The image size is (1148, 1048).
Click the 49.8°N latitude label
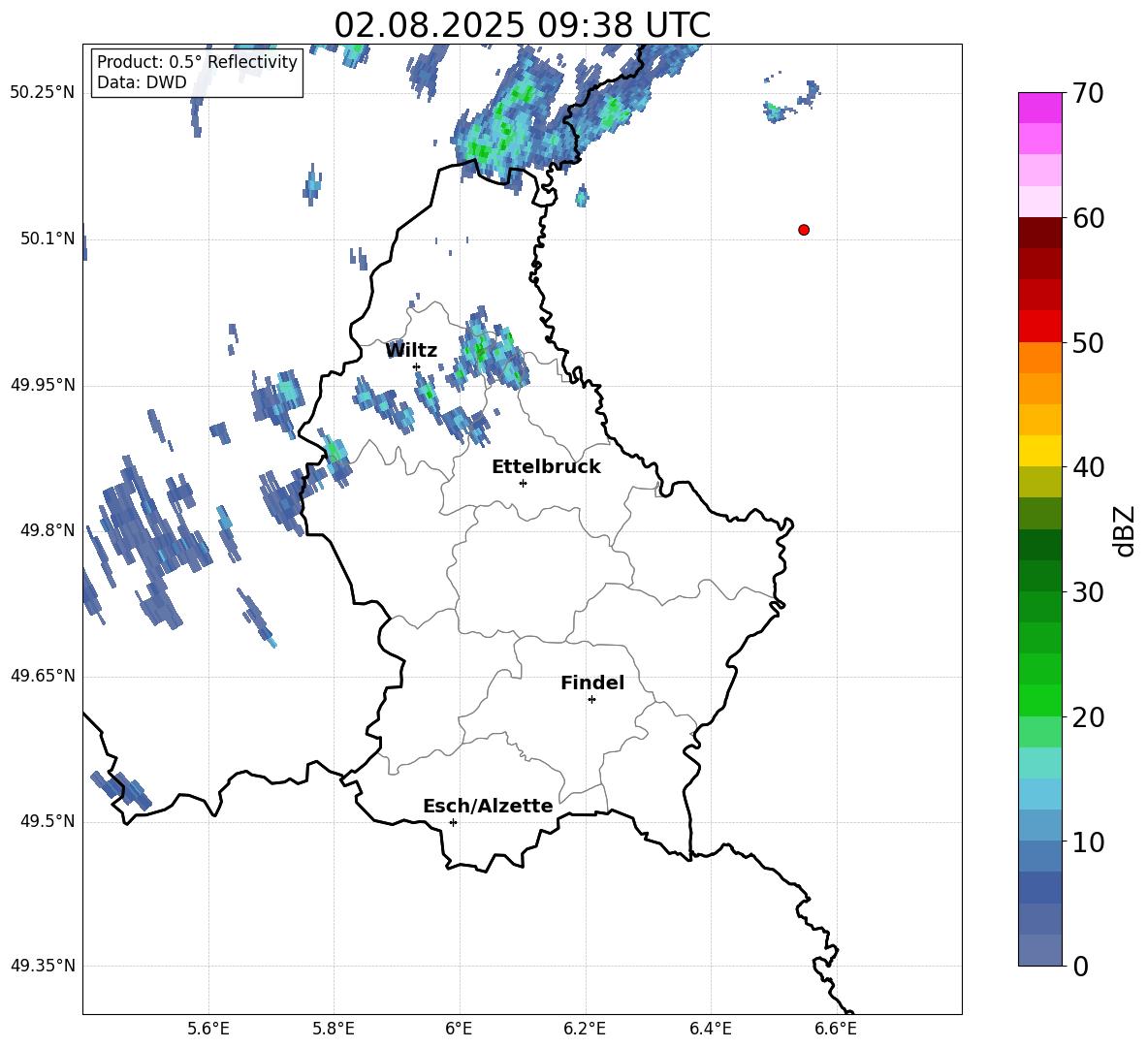[48, 530]
